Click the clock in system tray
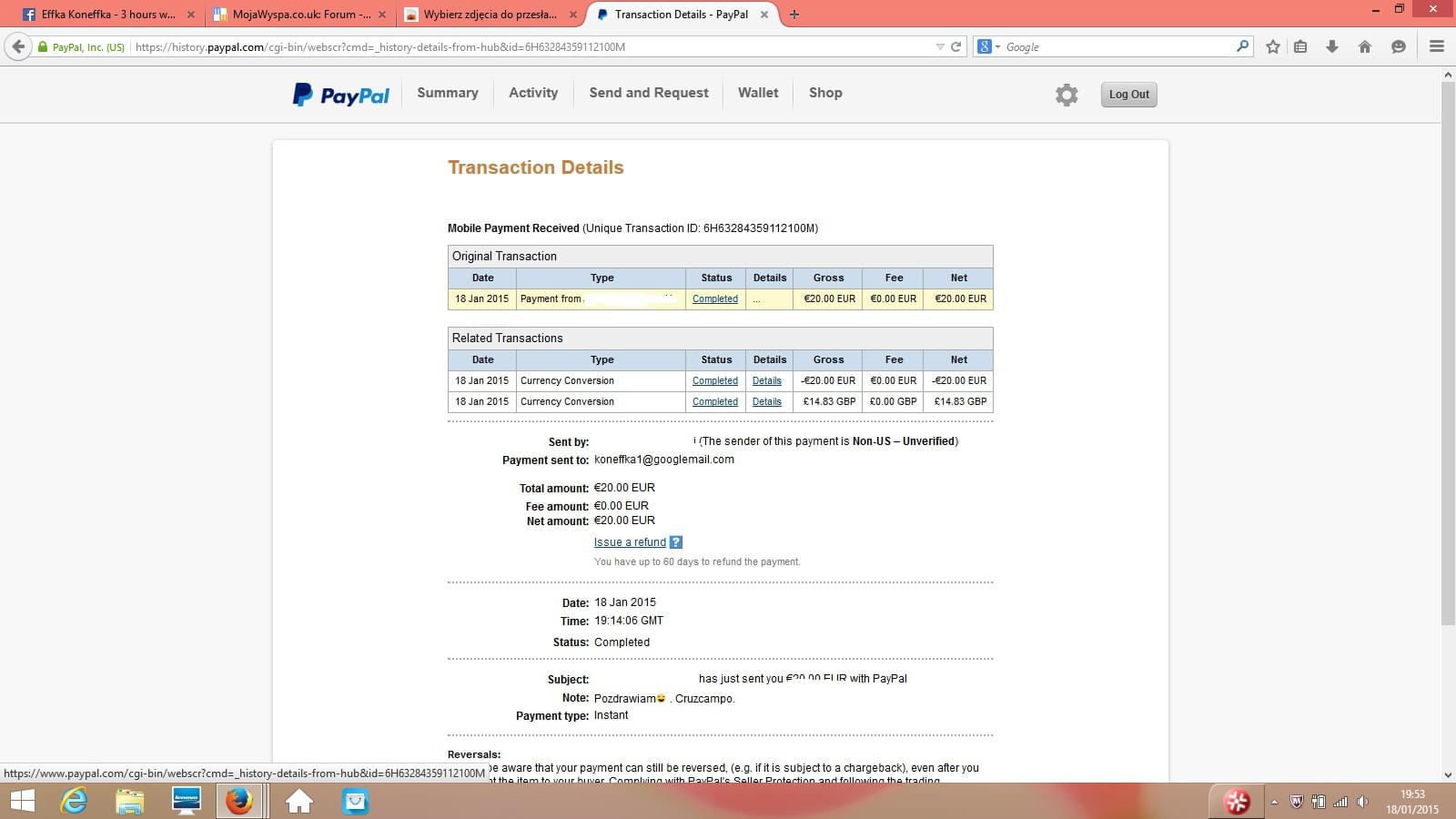Viewport: 1456px width, 819px height. (1412, 802)
